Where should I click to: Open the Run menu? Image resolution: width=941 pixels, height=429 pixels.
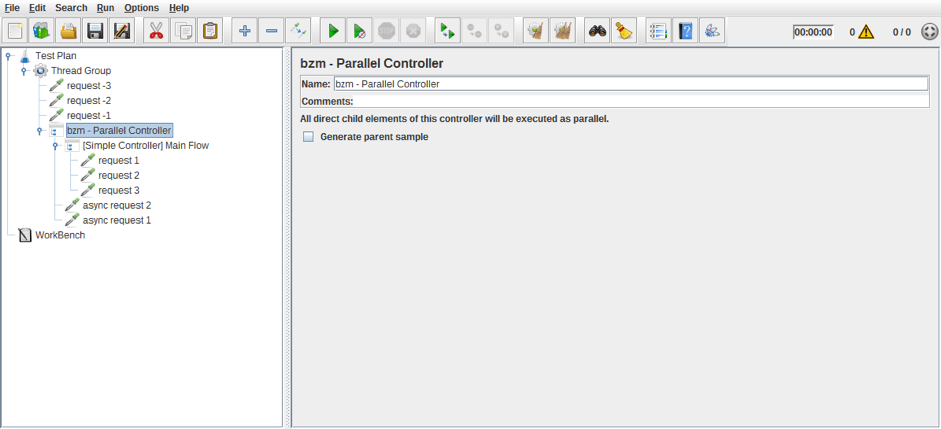[x=106, y=8]
